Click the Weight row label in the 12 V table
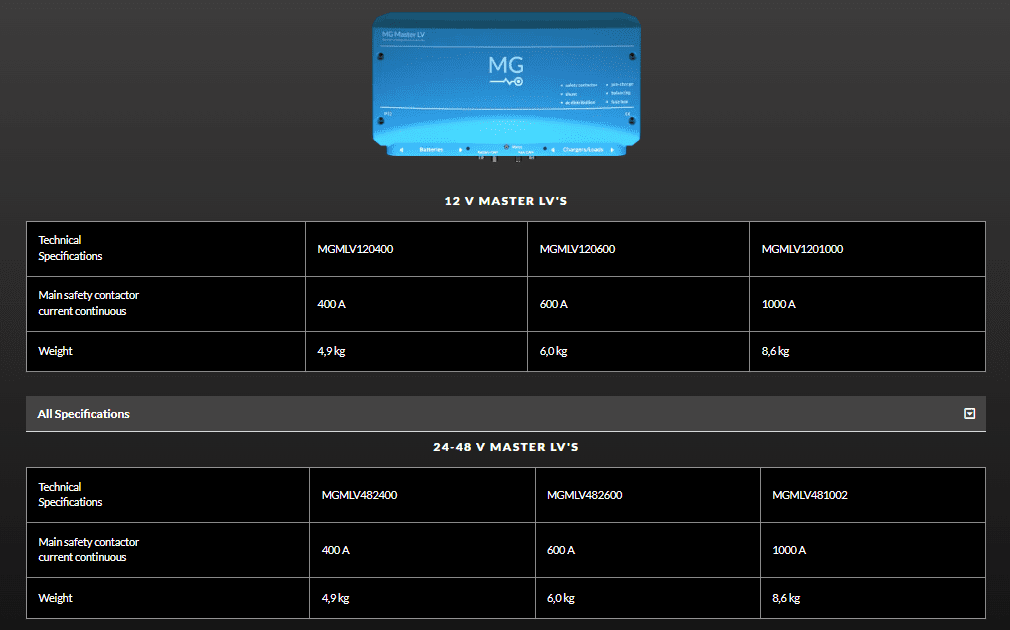The height and width of the screenshot is (630, 1010). pos(55,352)
